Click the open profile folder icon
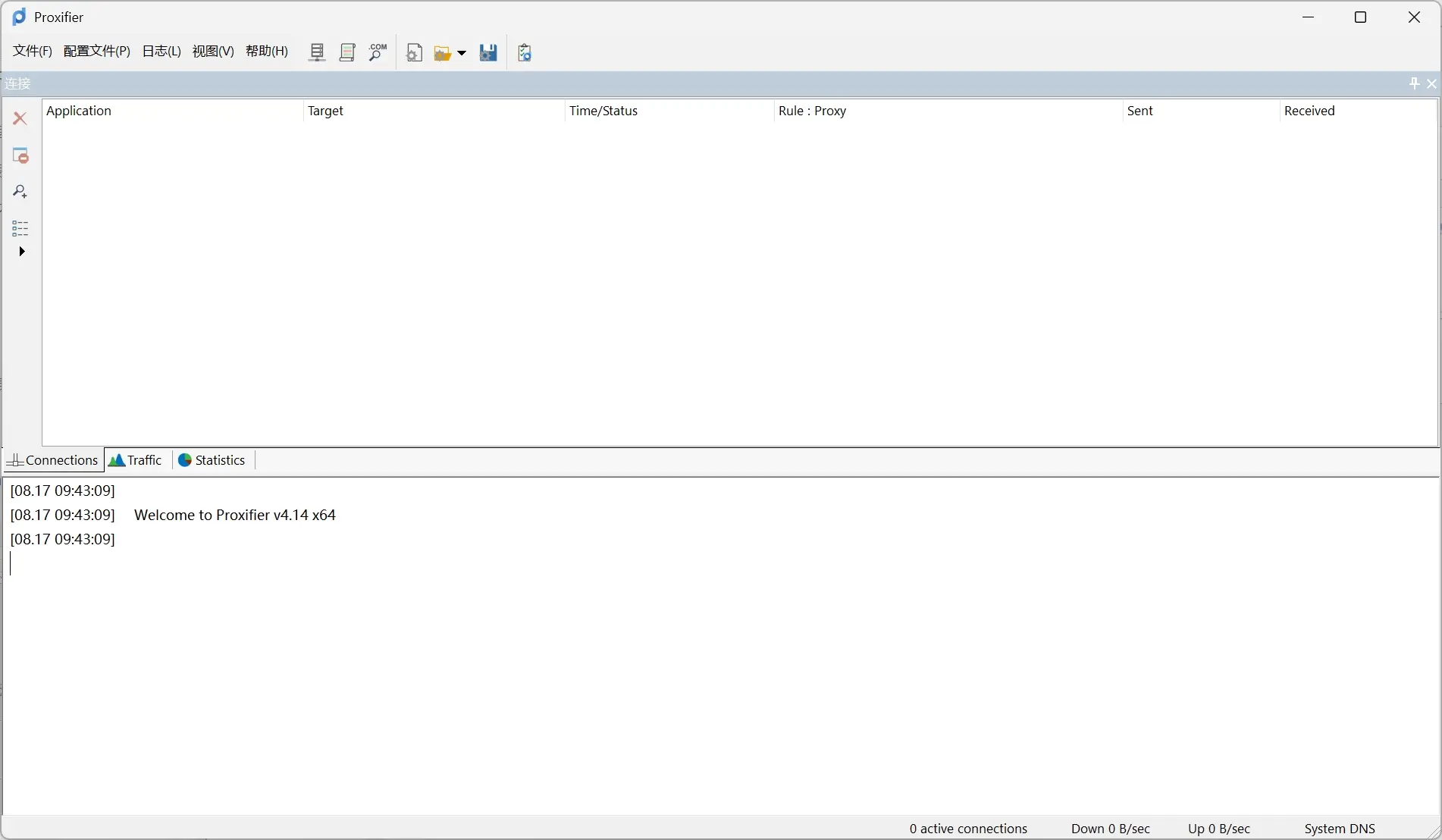1442x840 pixels. [x=443, y=53]
